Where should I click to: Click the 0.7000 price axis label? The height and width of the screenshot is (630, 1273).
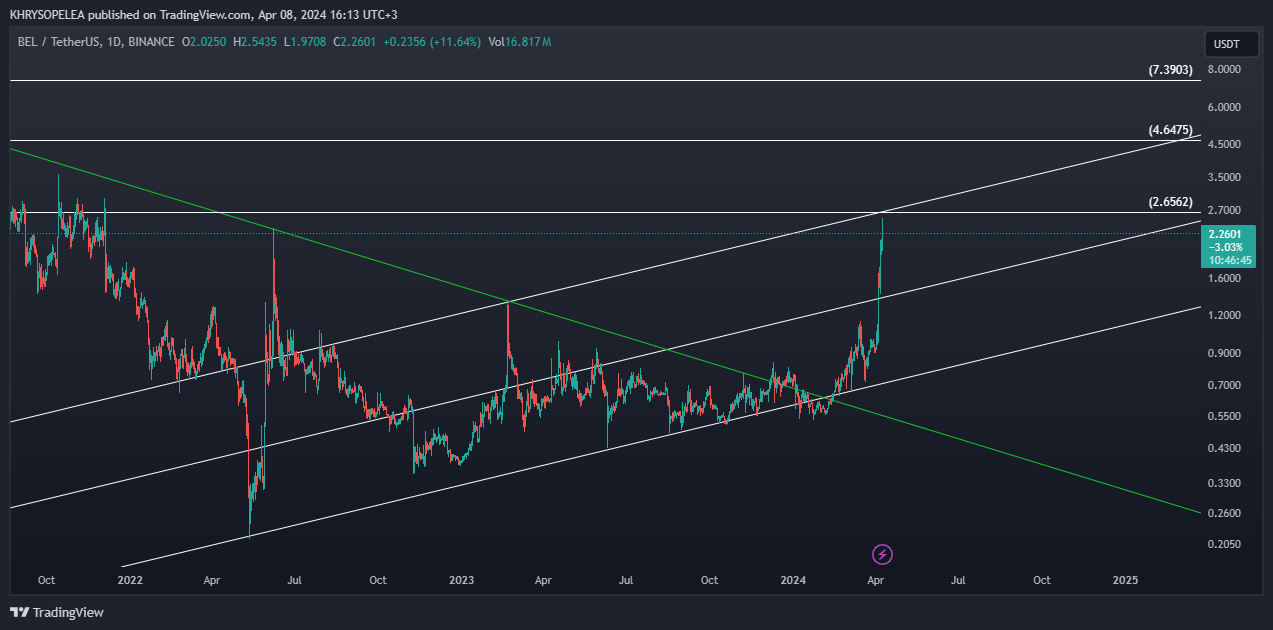point(1225,385)
